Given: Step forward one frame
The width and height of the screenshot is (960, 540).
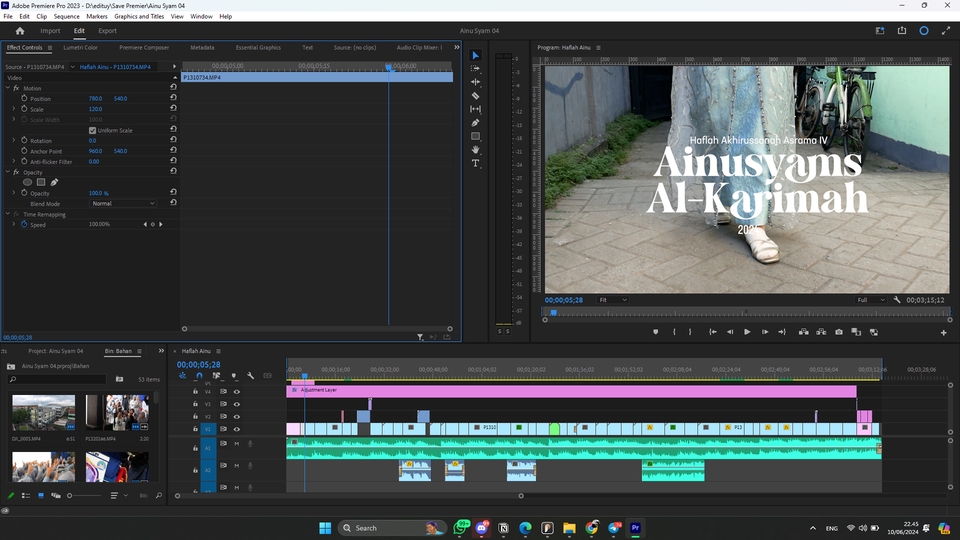Looking at the screenshot, I should (765, 332).
